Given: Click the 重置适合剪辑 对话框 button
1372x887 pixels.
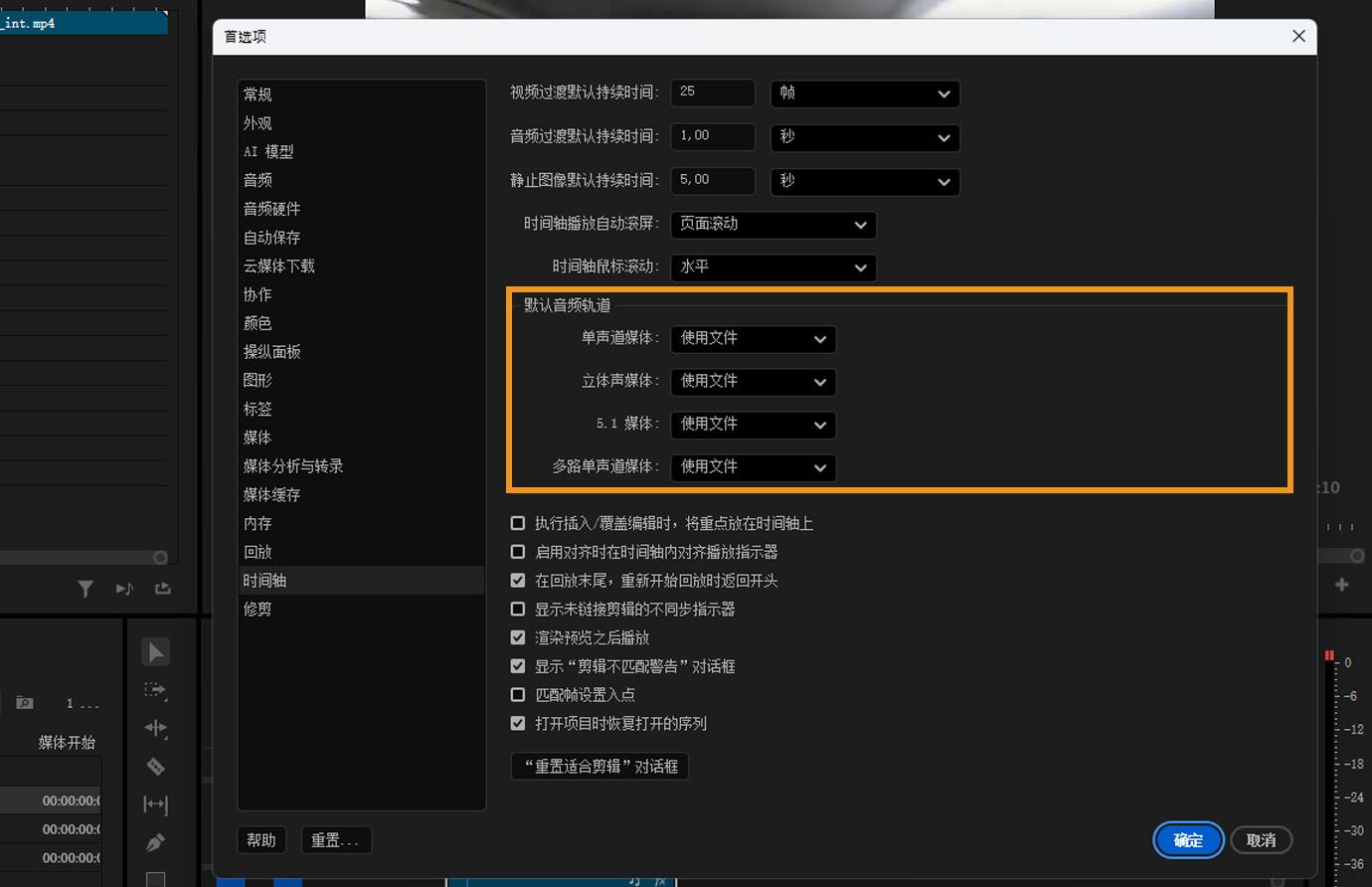Looking at the screenshot, I should tap(599, 766).
